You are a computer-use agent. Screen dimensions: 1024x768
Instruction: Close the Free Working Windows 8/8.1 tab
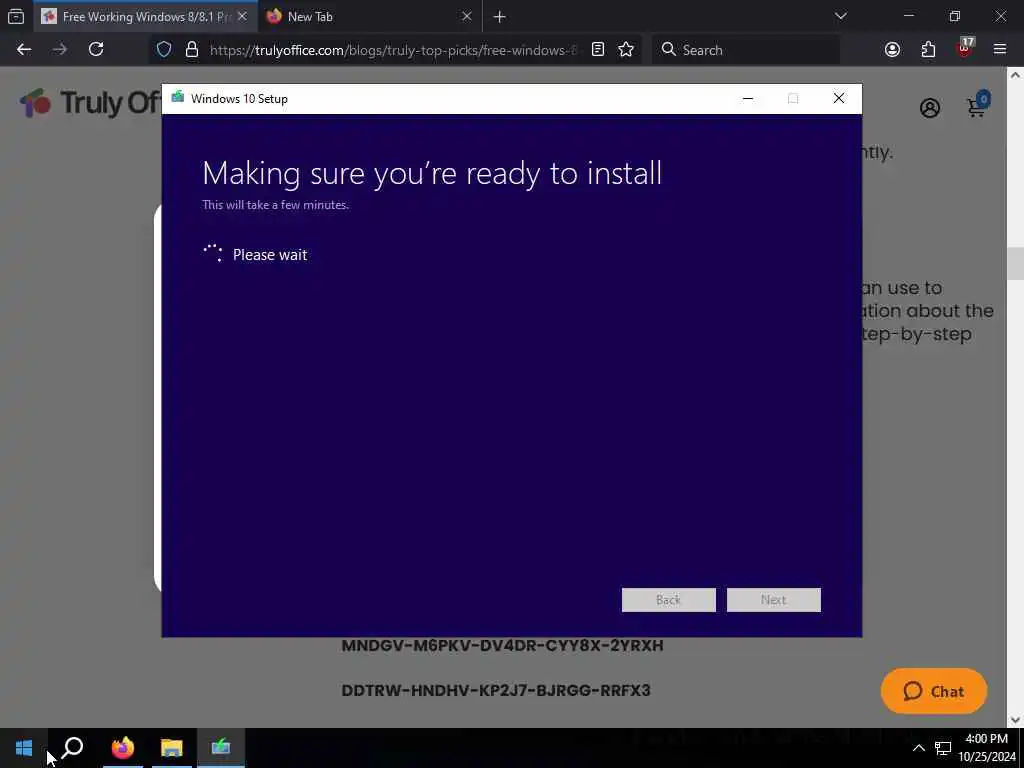pyautogui.click(x=242, y=16)
